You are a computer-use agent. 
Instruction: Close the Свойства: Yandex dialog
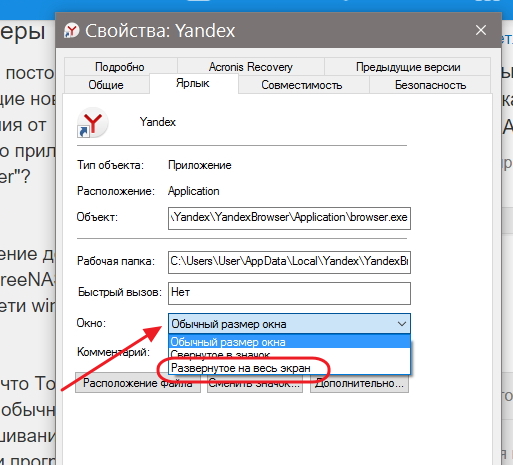481,30
